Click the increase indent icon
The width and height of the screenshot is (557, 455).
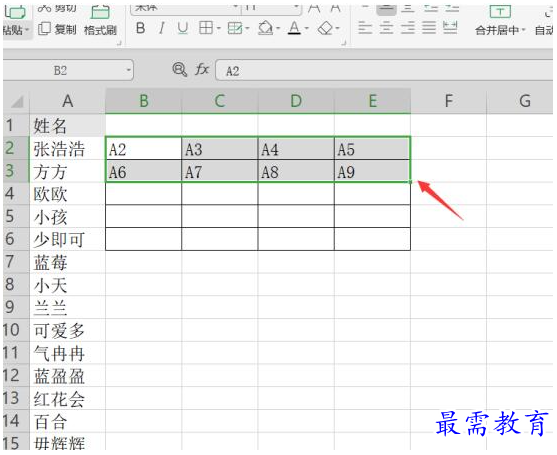tap(452, 9)
